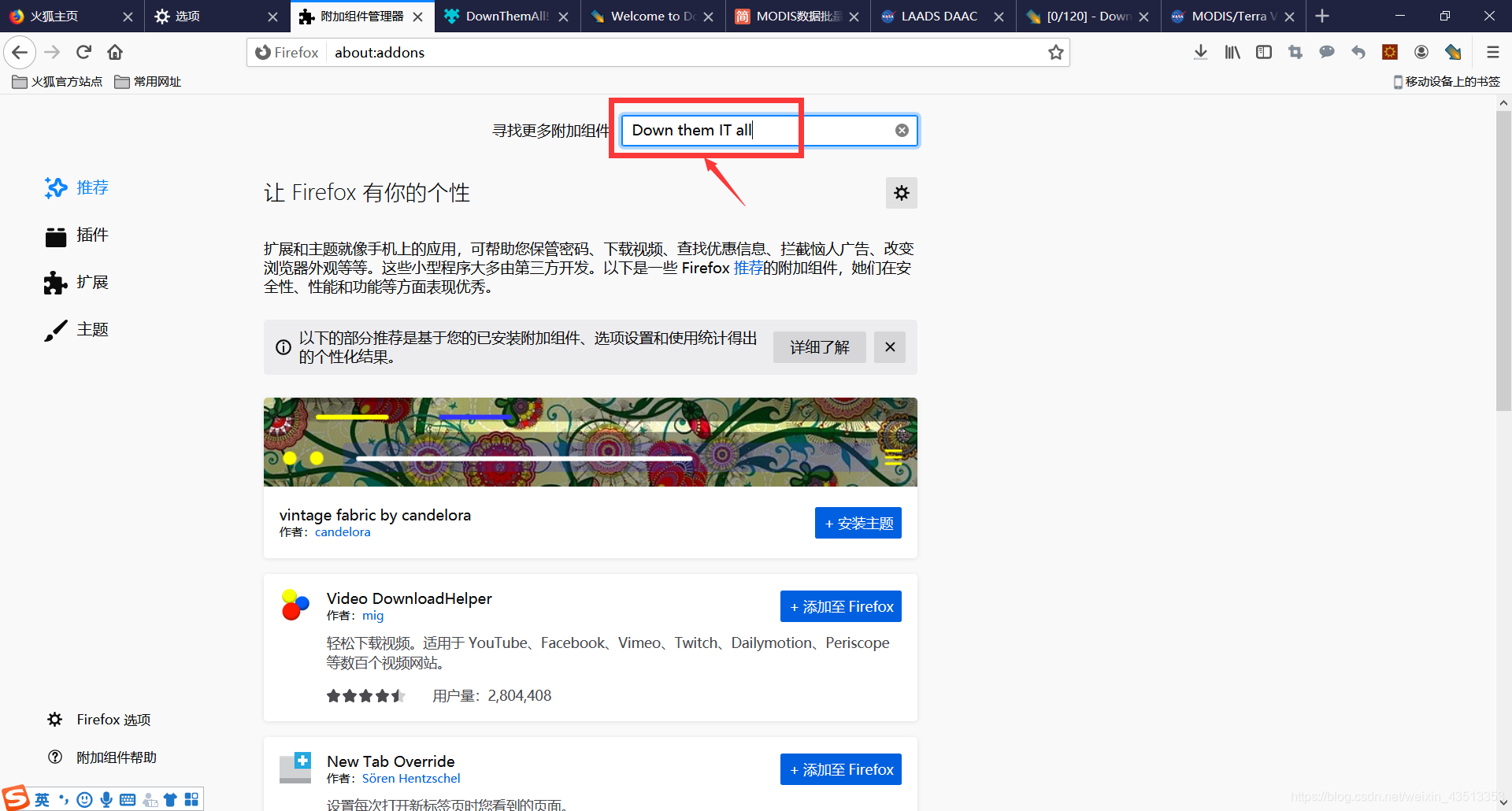Viewport: 1512px width, 811px height.
Task: Click the Video DownloadHelper star rating
Action: pos(366,696)
